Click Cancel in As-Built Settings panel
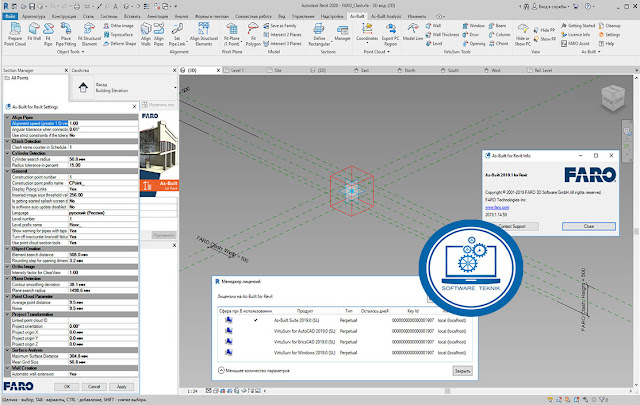 [x=94, y=386]
